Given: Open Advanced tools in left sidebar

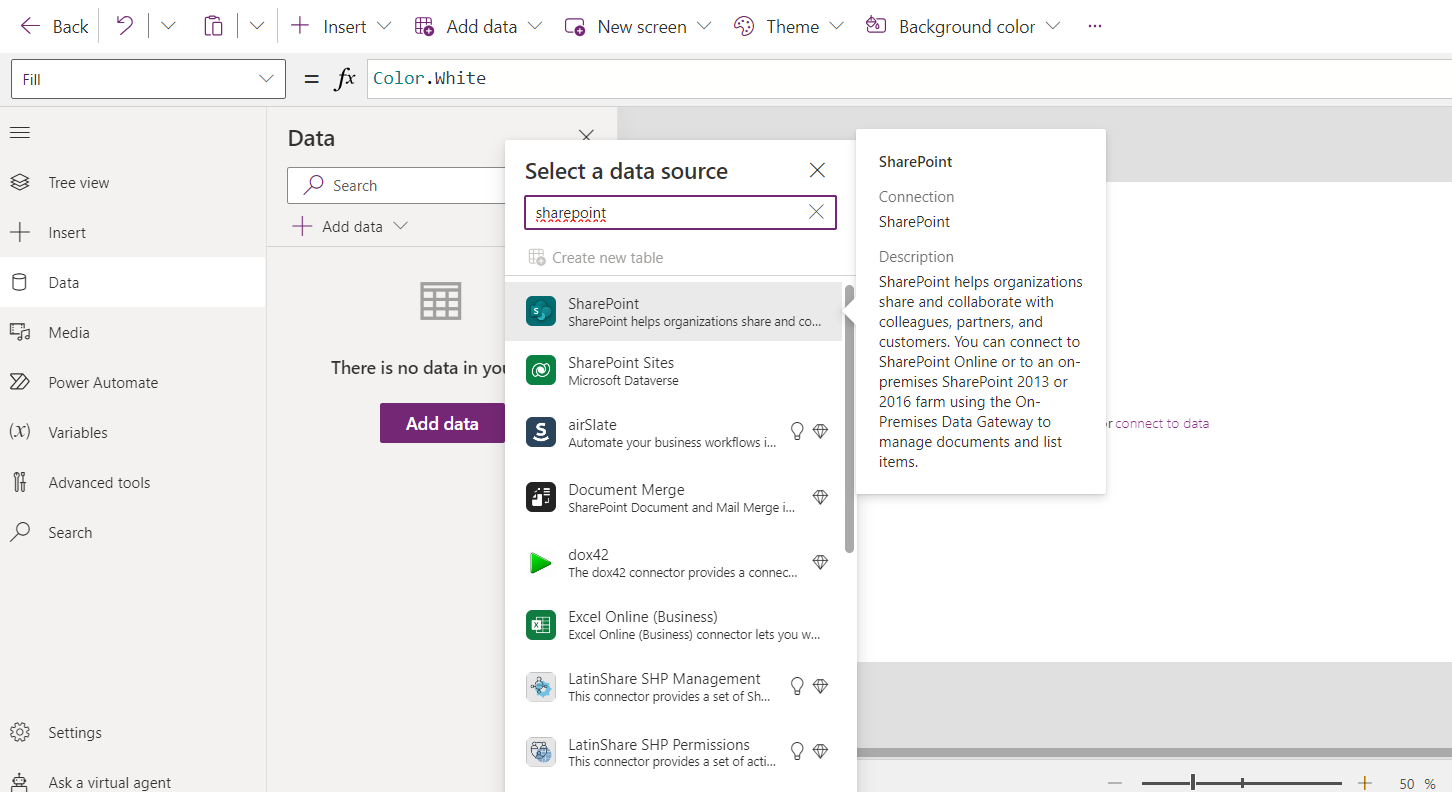Looking at the screenshot, I should [x=133, y=482].
